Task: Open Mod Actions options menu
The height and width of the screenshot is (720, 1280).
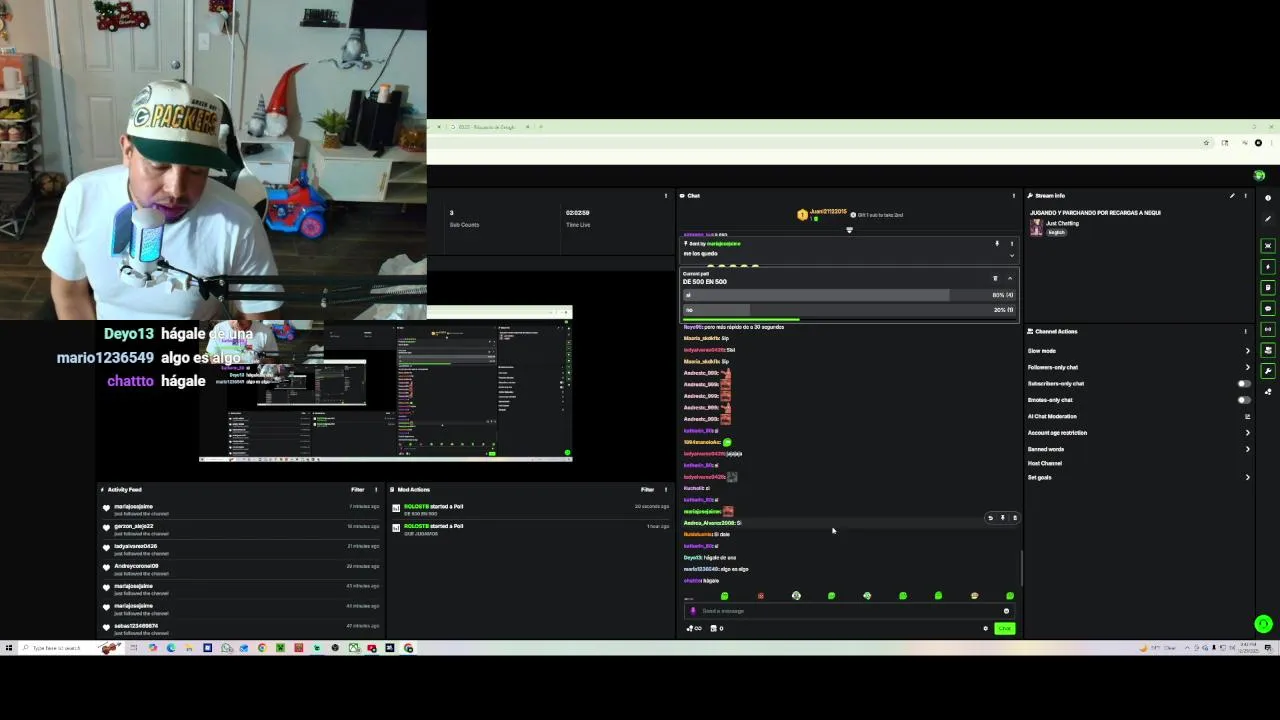Action: tap(666, 490)
